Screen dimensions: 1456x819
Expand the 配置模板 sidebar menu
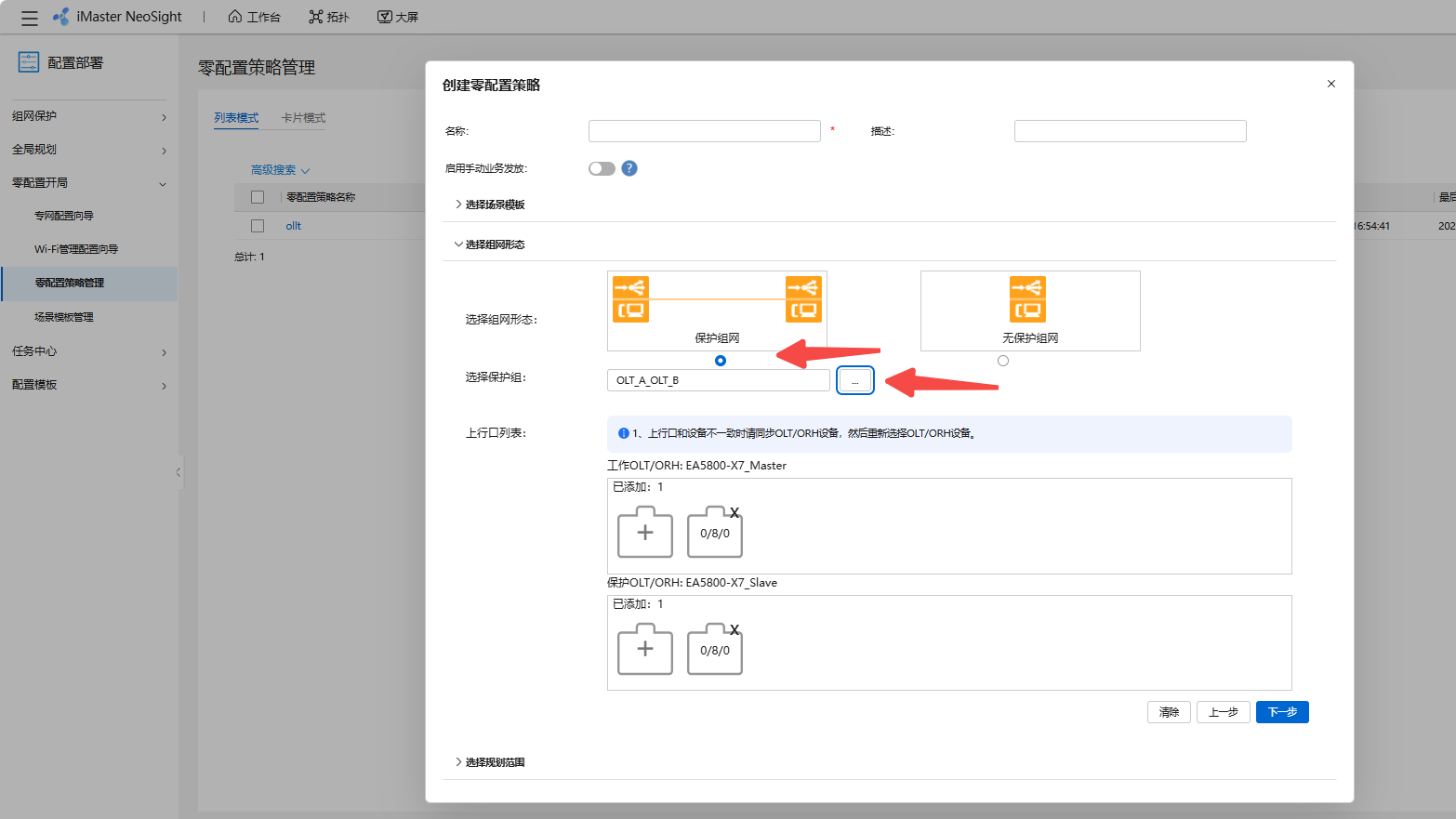(x=89, y=385)
